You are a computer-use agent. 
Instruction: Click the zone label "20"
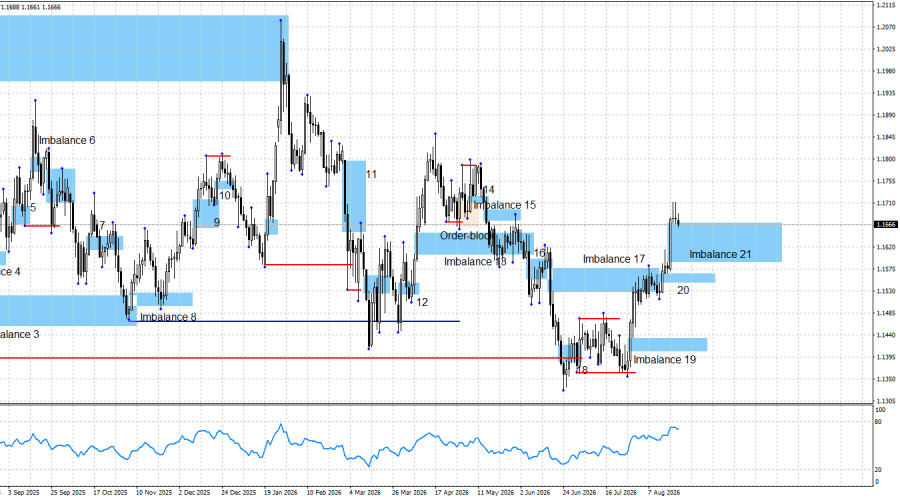click(x=683, y=290)
